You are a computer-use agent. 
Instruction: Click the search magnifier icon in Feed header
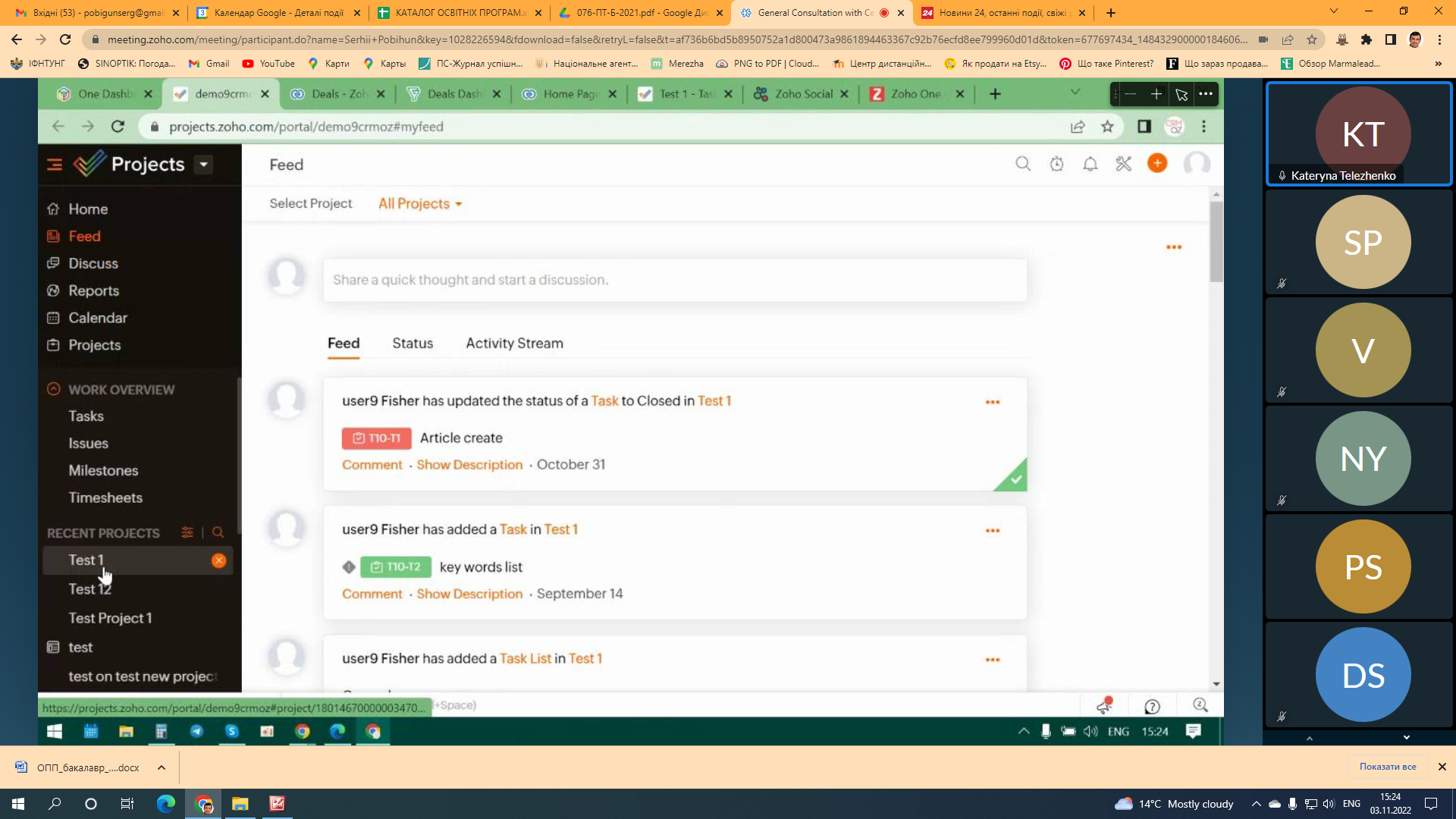[x=1023, y=164]
